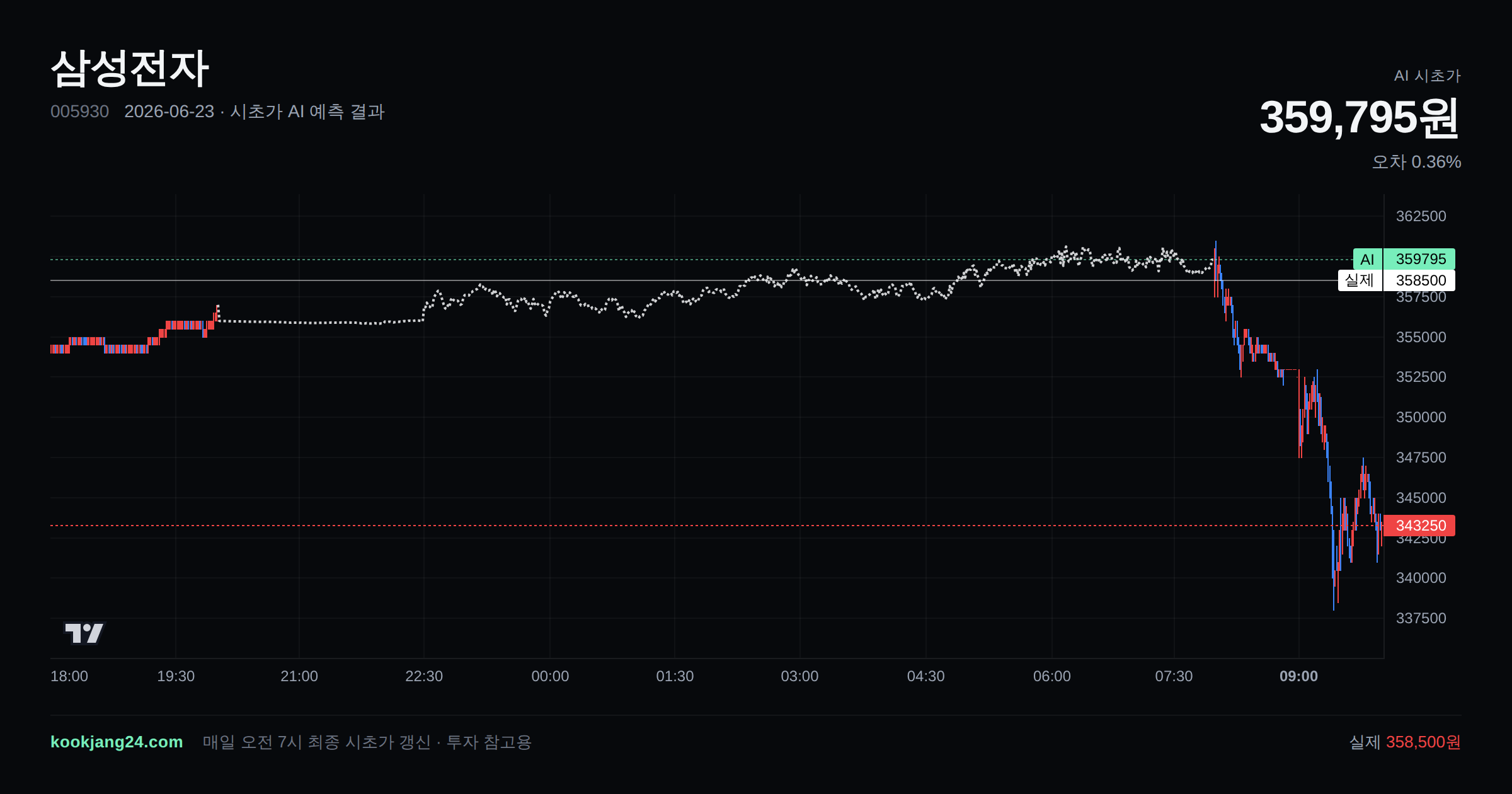The width and height of the screenshot is (1512, 794).
Task: Click the 삼성전자 title text
Action: [x=130, y=68]
